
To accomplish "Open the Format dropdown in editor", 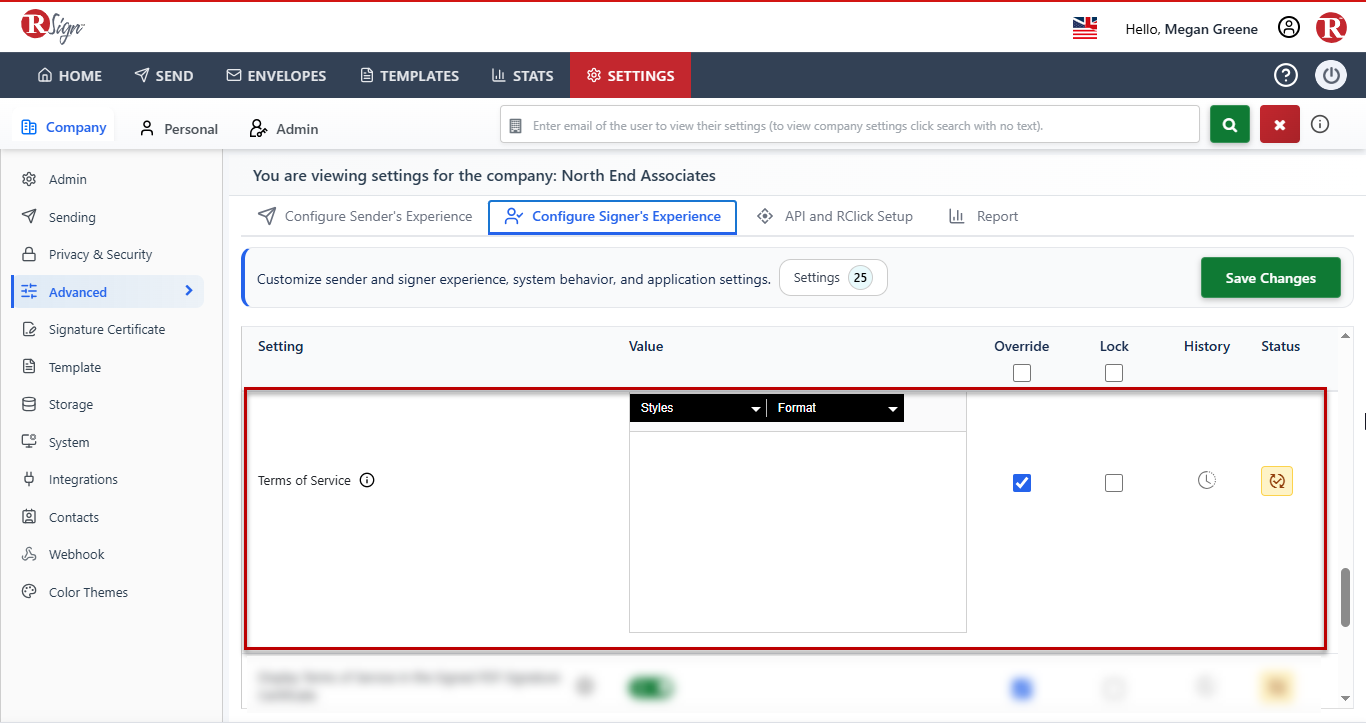I will point(836,408).
